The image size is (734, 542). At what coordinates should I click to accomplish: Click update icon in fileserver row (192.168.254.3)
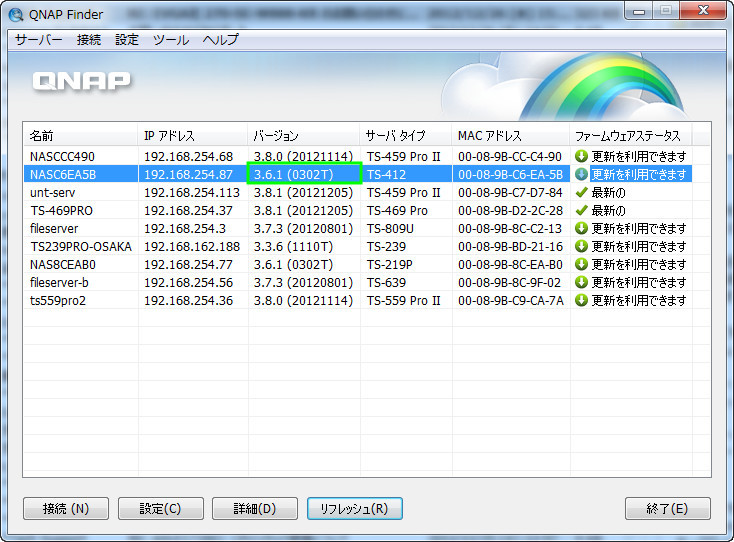point(581,228)
